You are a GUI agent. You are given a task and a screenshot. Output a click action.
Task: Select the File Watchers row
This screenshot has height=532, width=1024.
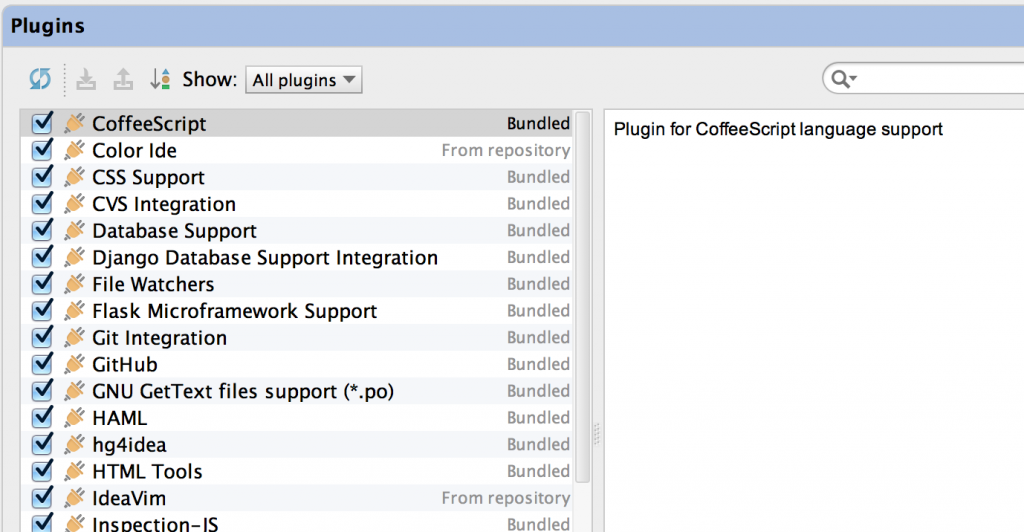pos(296,284)
